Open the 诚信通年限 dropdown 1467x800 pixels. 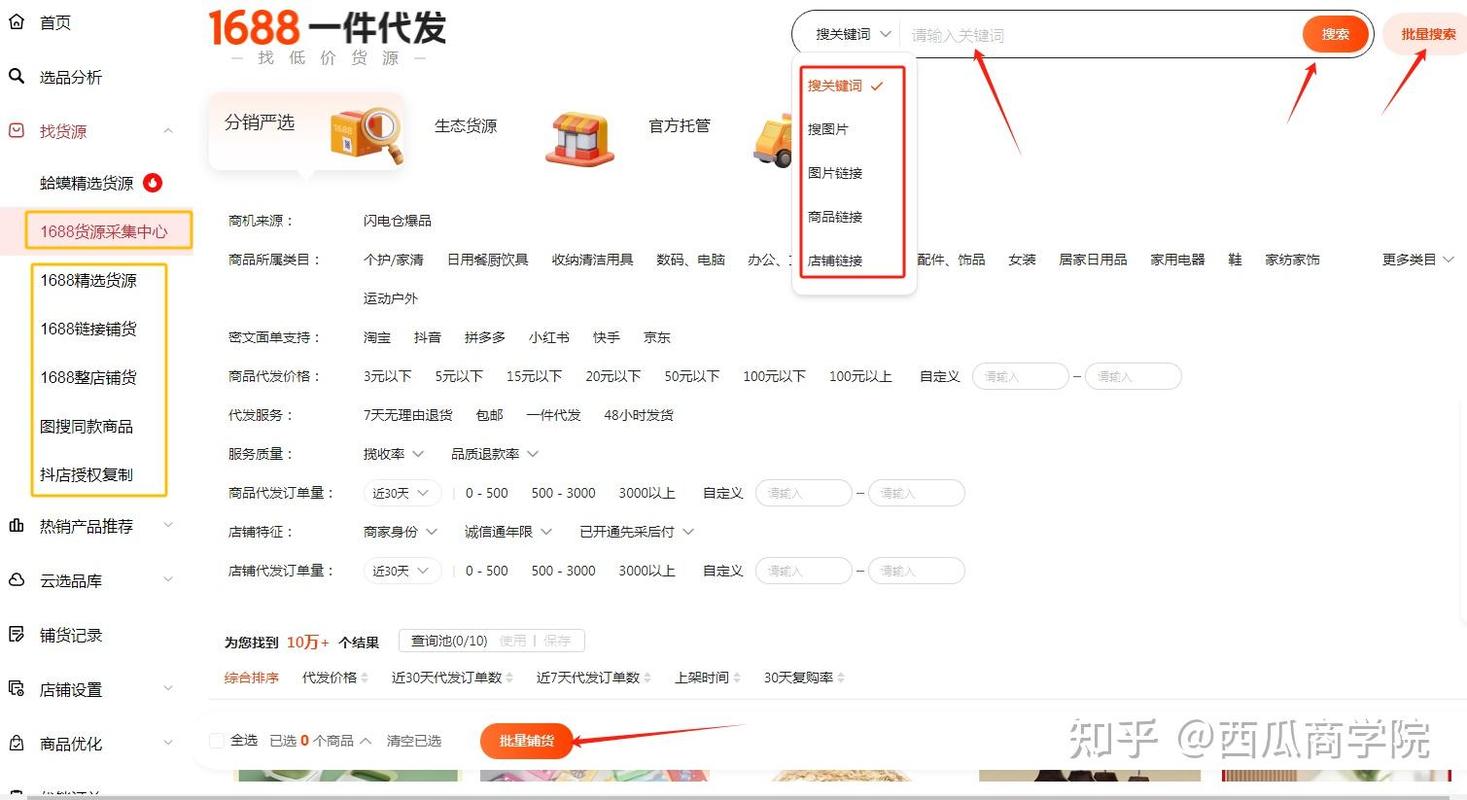(x=508, y=532)
